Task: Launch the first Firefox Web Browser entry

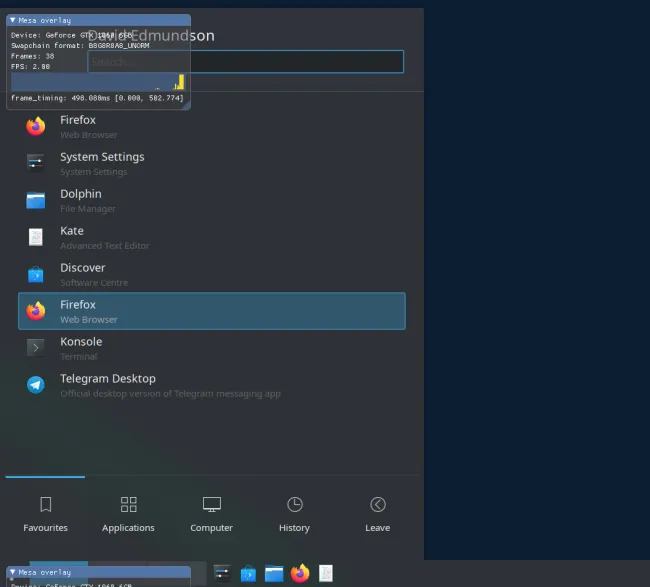Action: tap(211, 126)
